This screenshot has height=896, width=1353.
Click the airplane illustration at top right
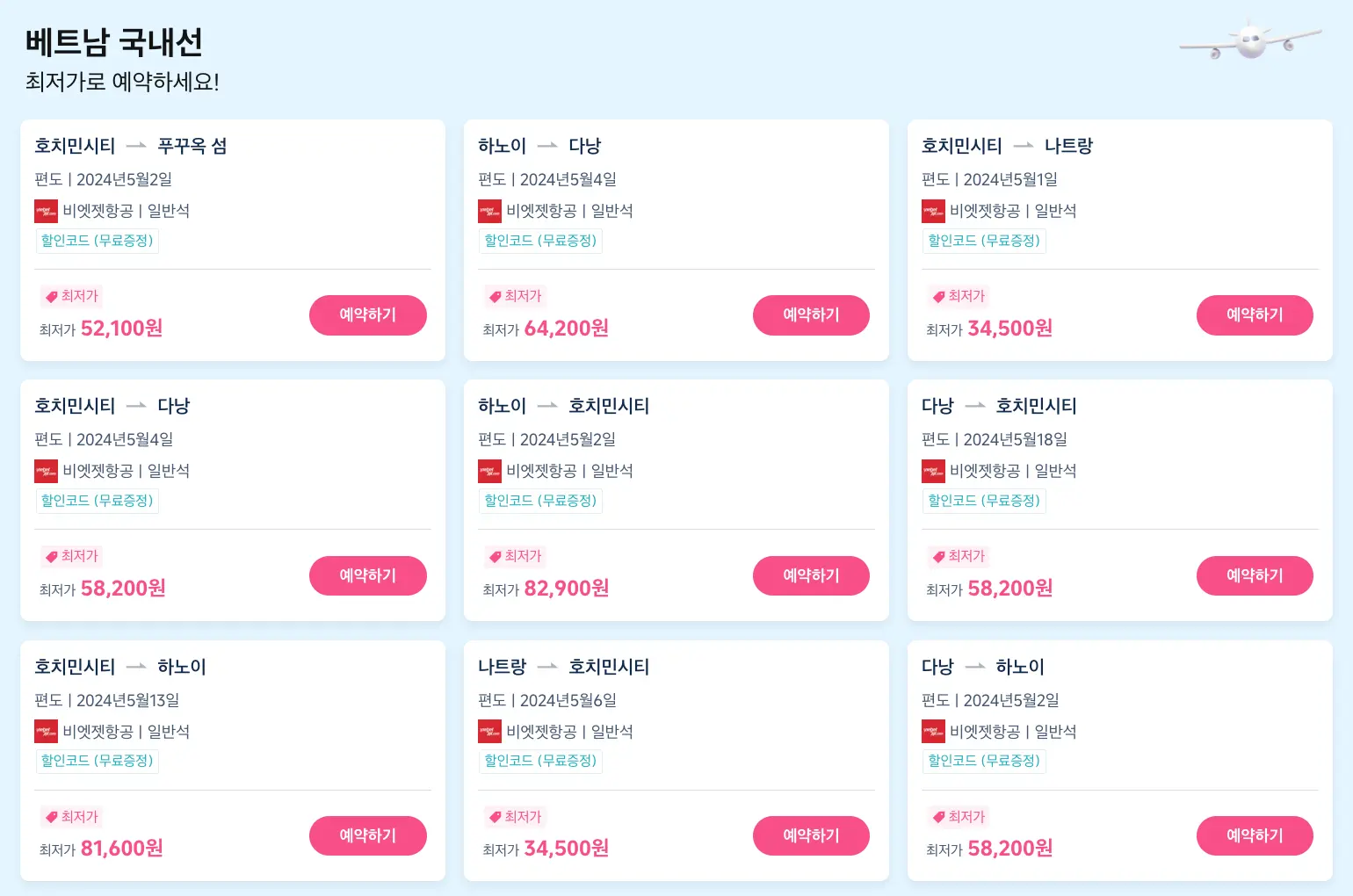tap(1249, 42)
